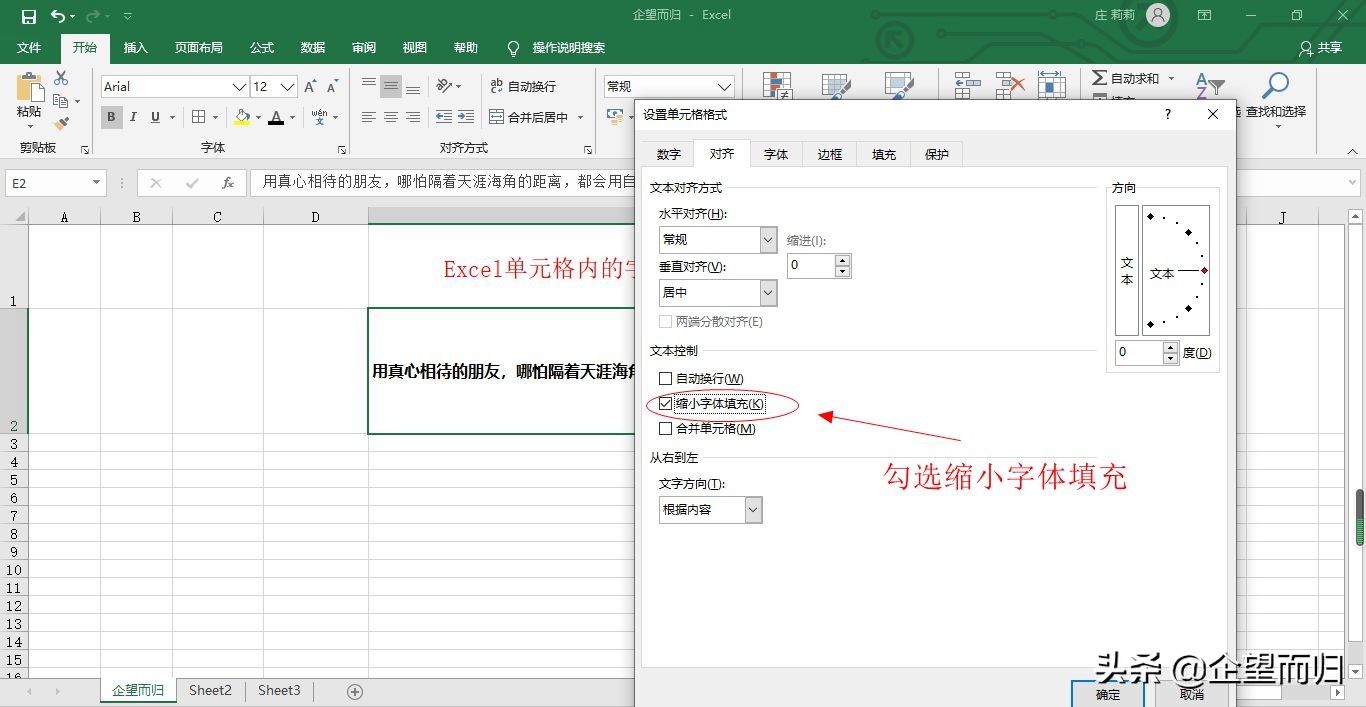Viewport: 1366px width, 707px height.
Task: Apply underline formatting
Action: [155, 116]
